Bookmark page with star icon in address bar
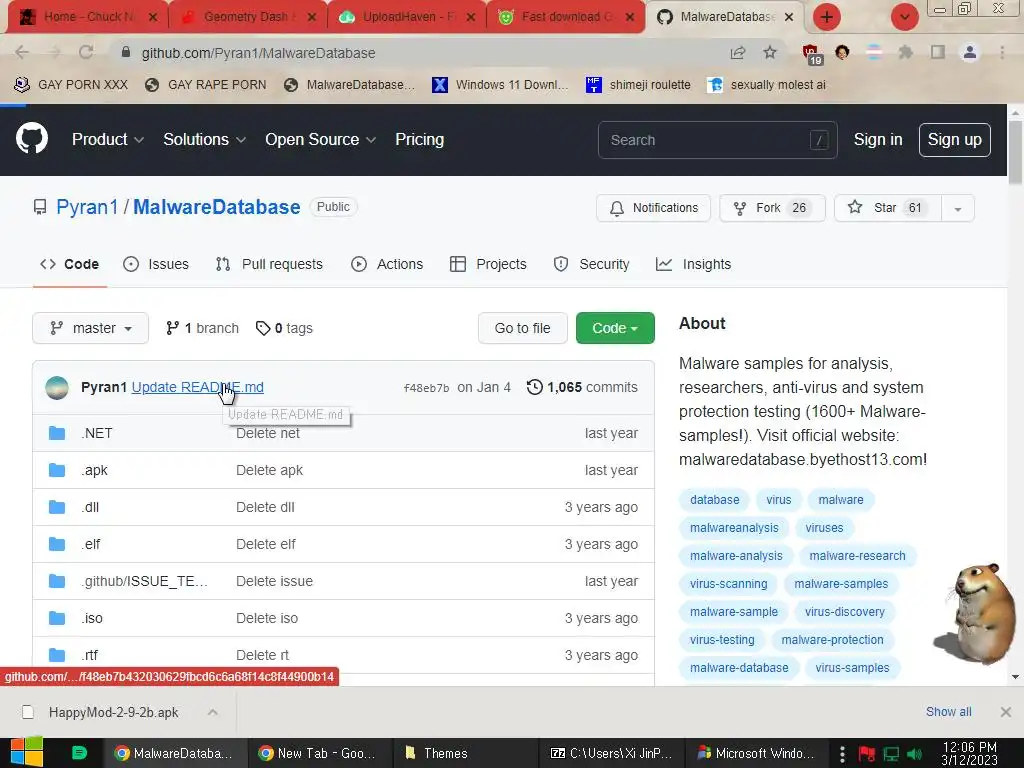This screenshot has width=1024, height=768. (x=770, y=52)
